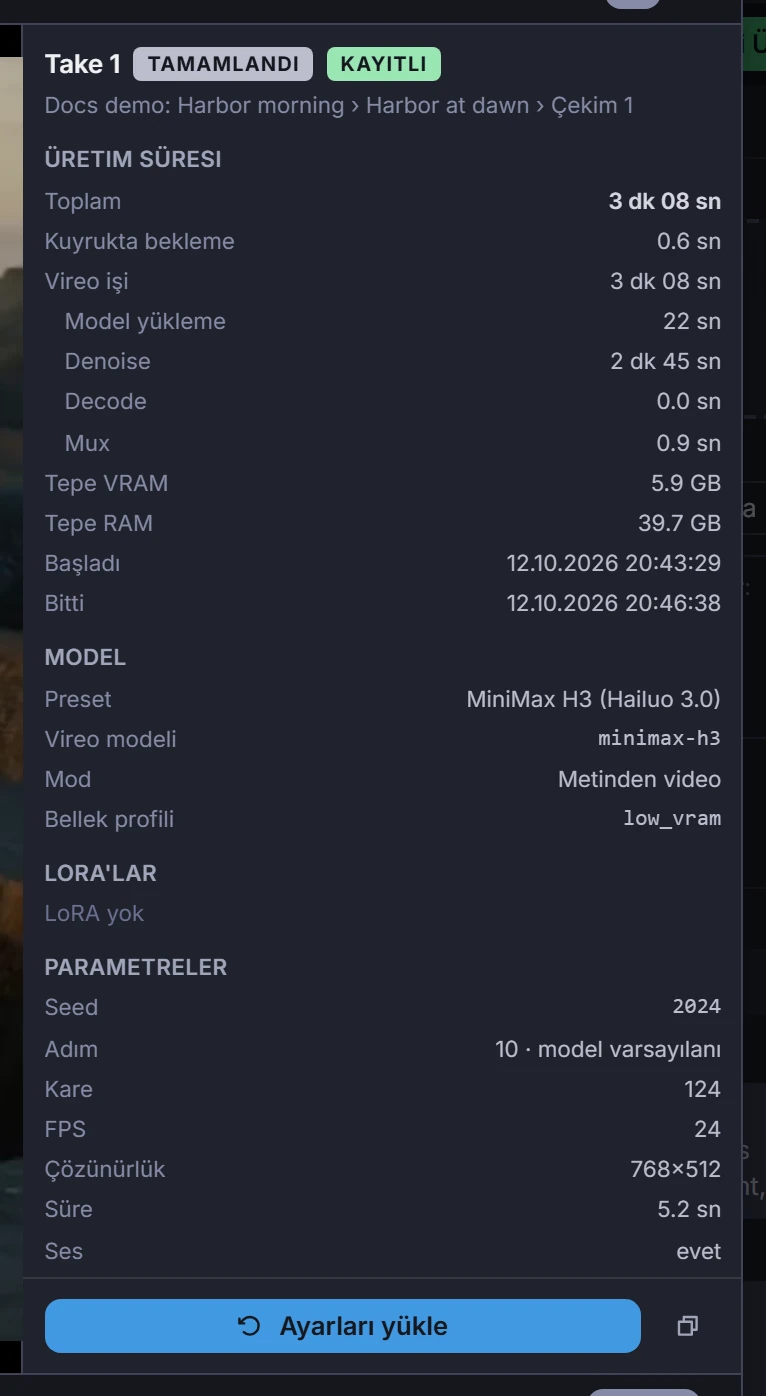This screenshot has height=1396, width=766.
Task: Click the copy icon beside Ayarları yükle
Action: [x=687, y=1326]
